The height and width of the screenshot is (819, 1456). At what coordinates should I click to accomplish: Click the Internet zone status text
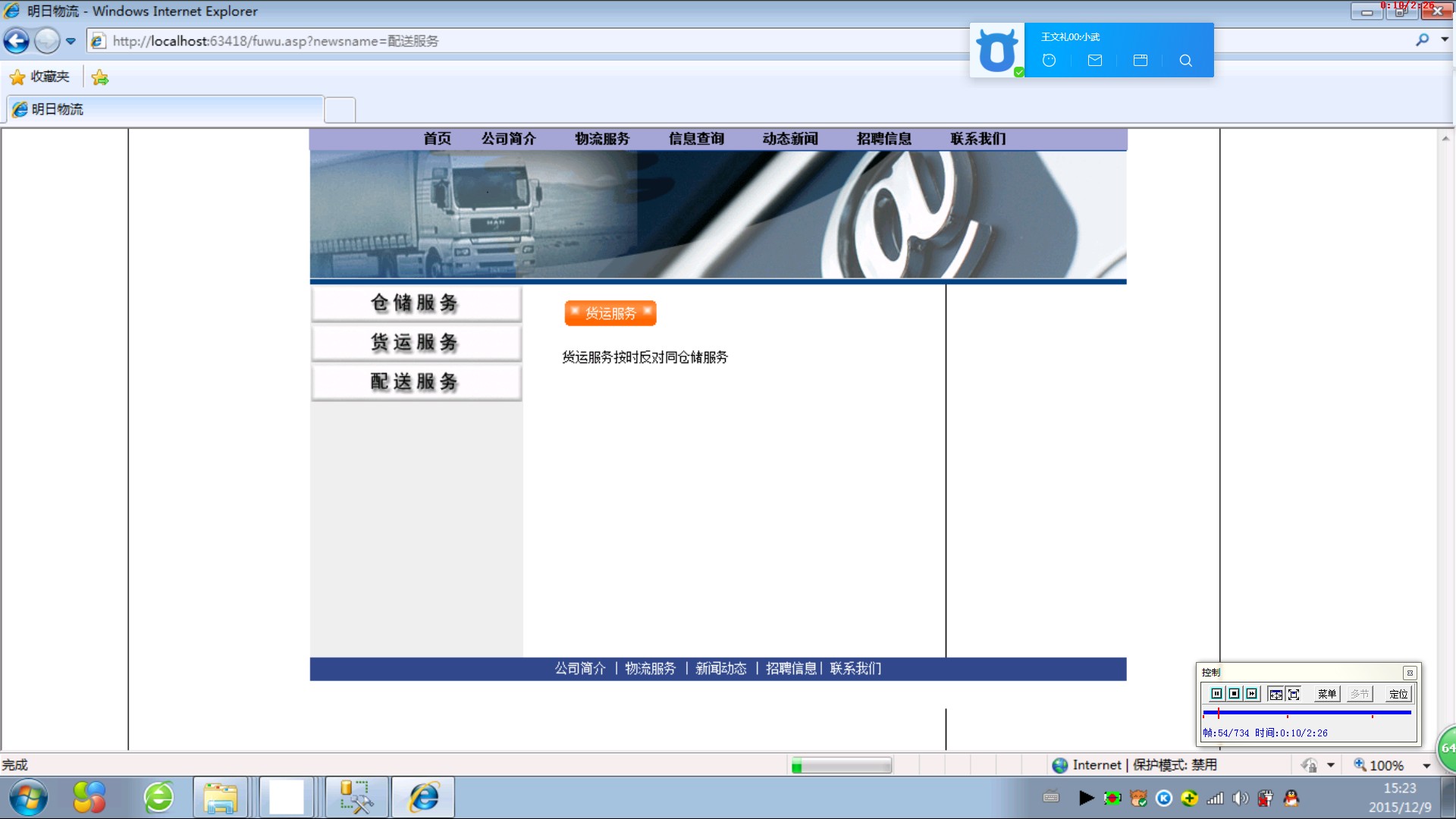click(1097, 765)
